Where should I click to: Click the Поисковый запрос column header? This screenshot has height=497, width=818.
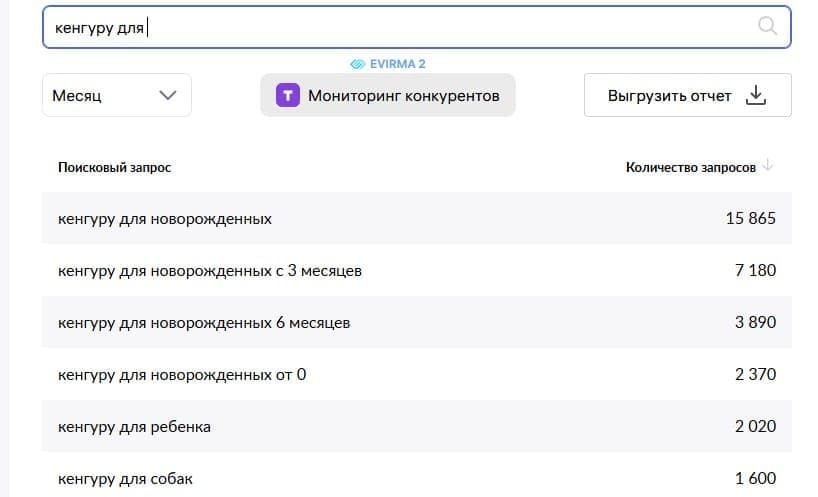pyautogui.click(x=114, y=167)
